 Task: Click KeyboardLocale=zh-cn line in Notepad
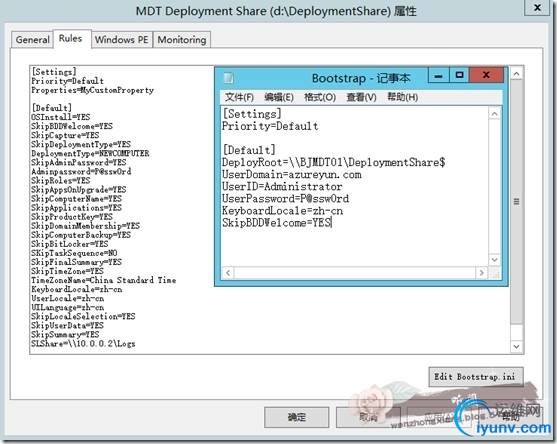pyautogui.click(x=282, y=211)
